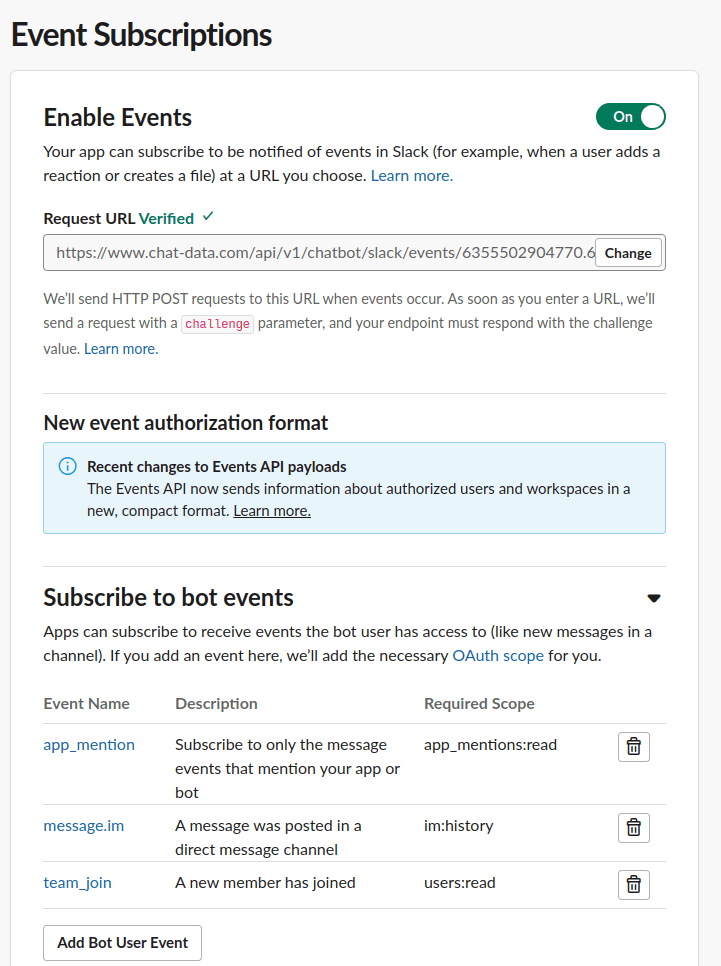Click Learn more below the challenge explanation
Viewport: 721px width, 966px height.
(119, 348)
